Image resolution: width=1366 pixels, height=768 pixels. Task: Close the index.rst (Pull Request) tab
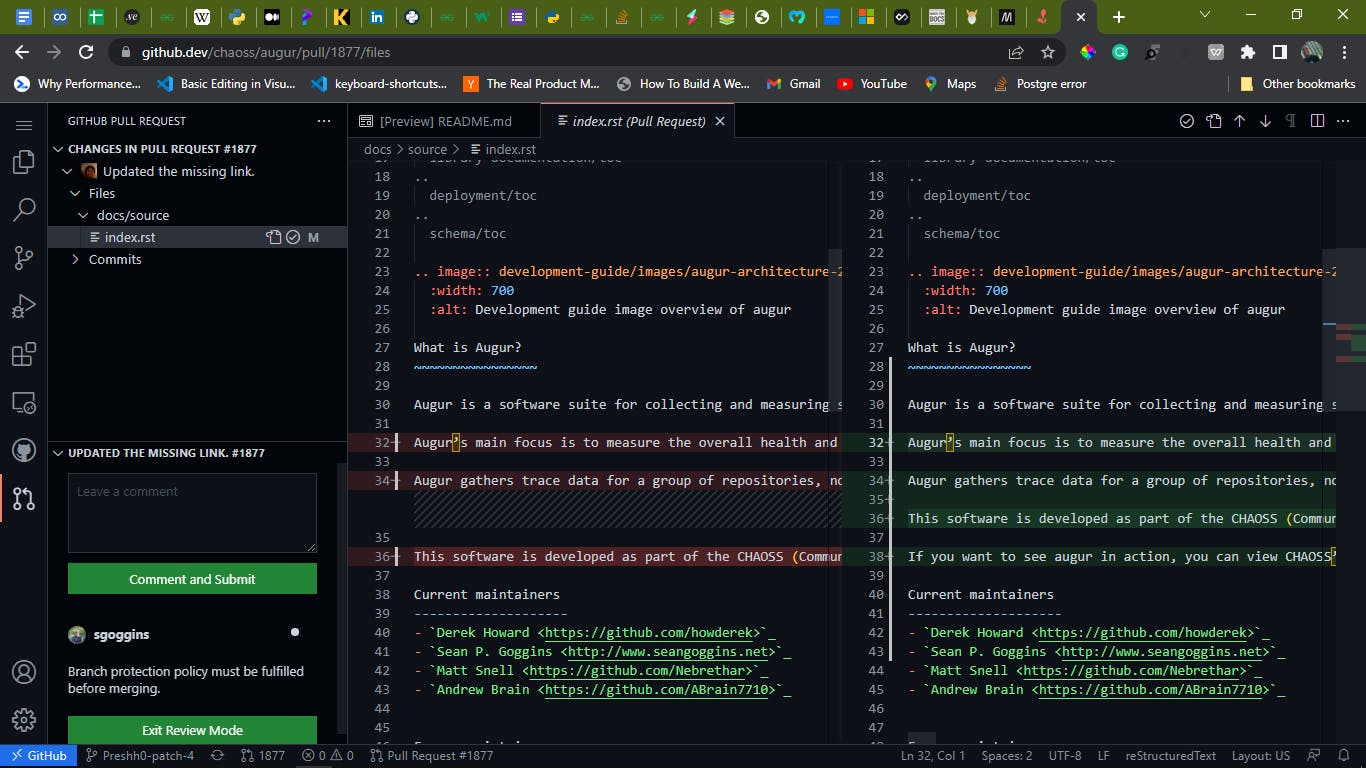click(x=720, y=121)
